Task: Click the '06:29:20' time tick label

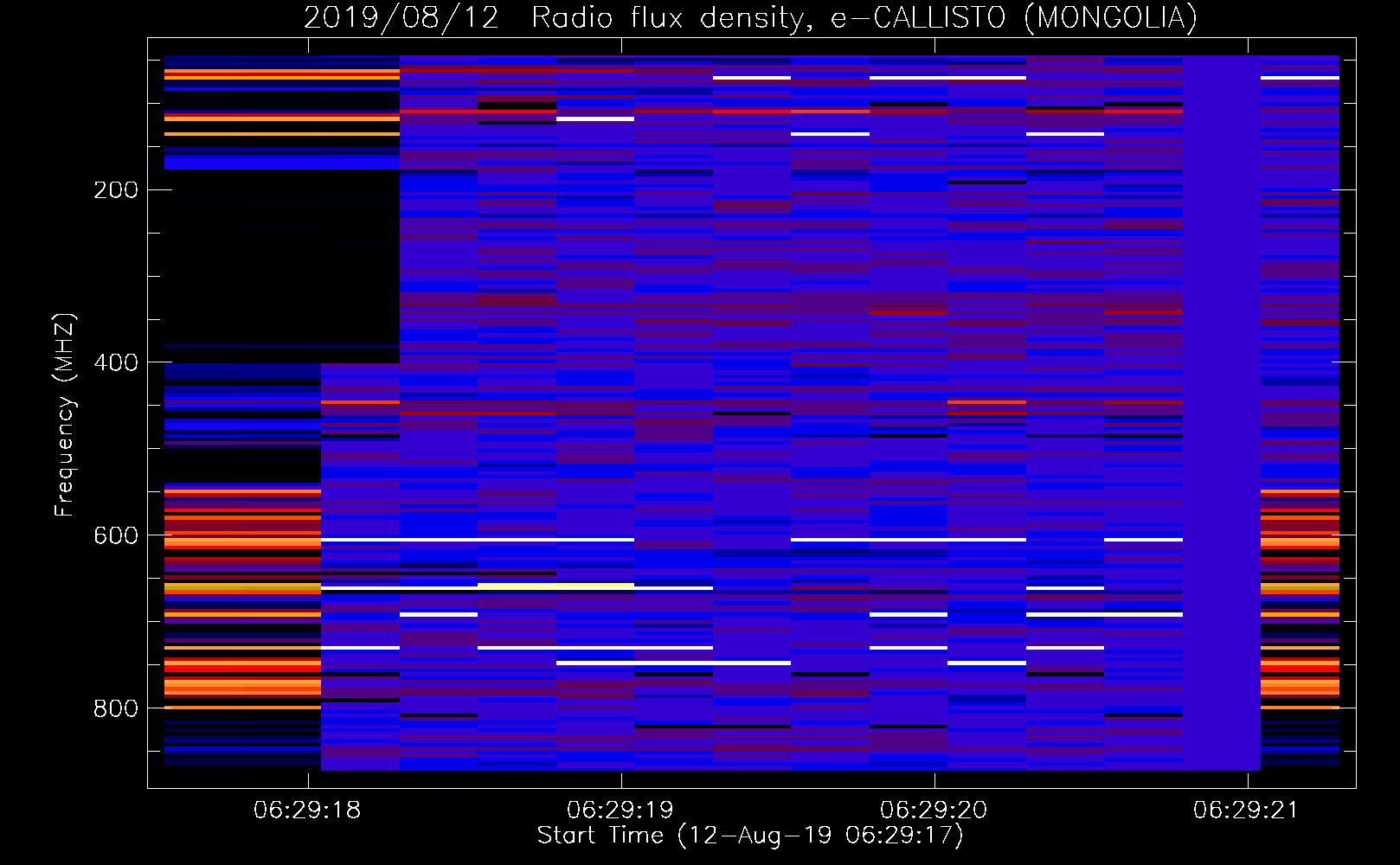Action: coord(934,811)
